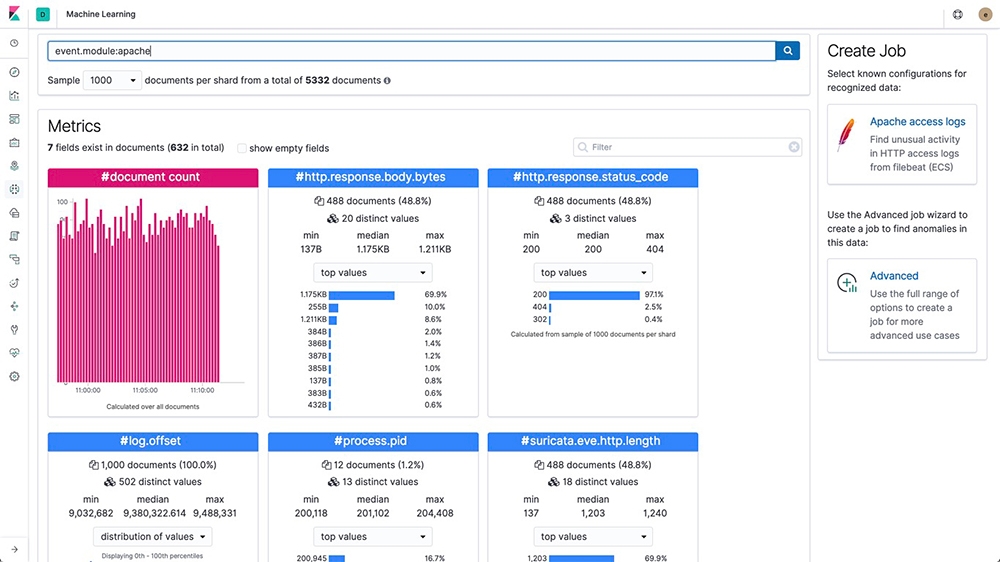Screen dimensions: 1000x562
Task: Open distribution of values dropdown for log.offset
Action: click(x=152, y=536)
